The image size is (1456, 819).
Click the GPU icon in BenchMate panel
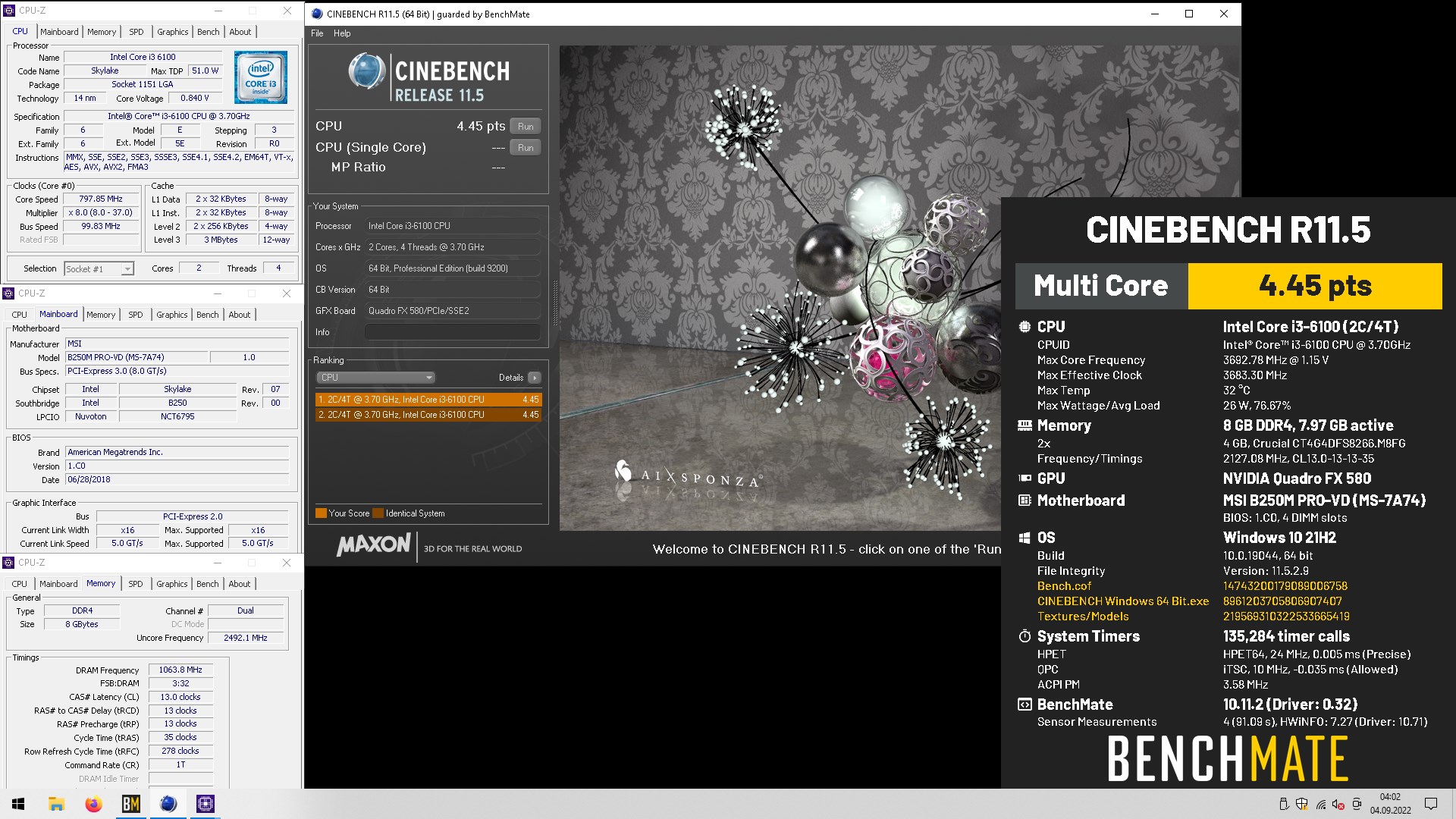click(1025, 479)
